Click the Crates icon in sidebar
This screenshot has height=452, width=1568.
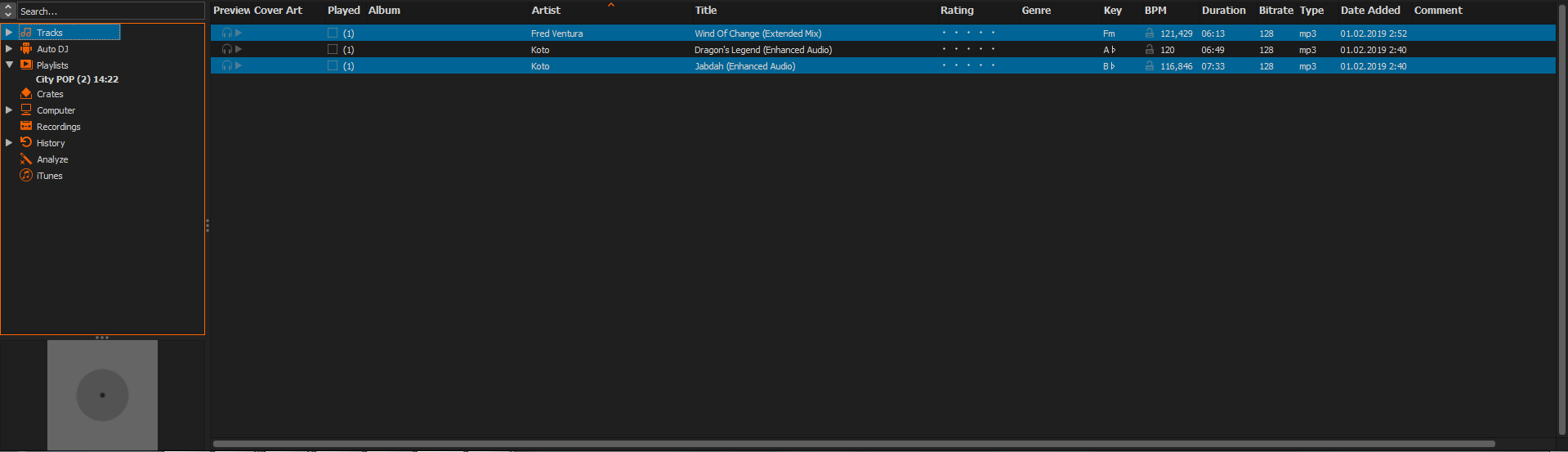26,94
